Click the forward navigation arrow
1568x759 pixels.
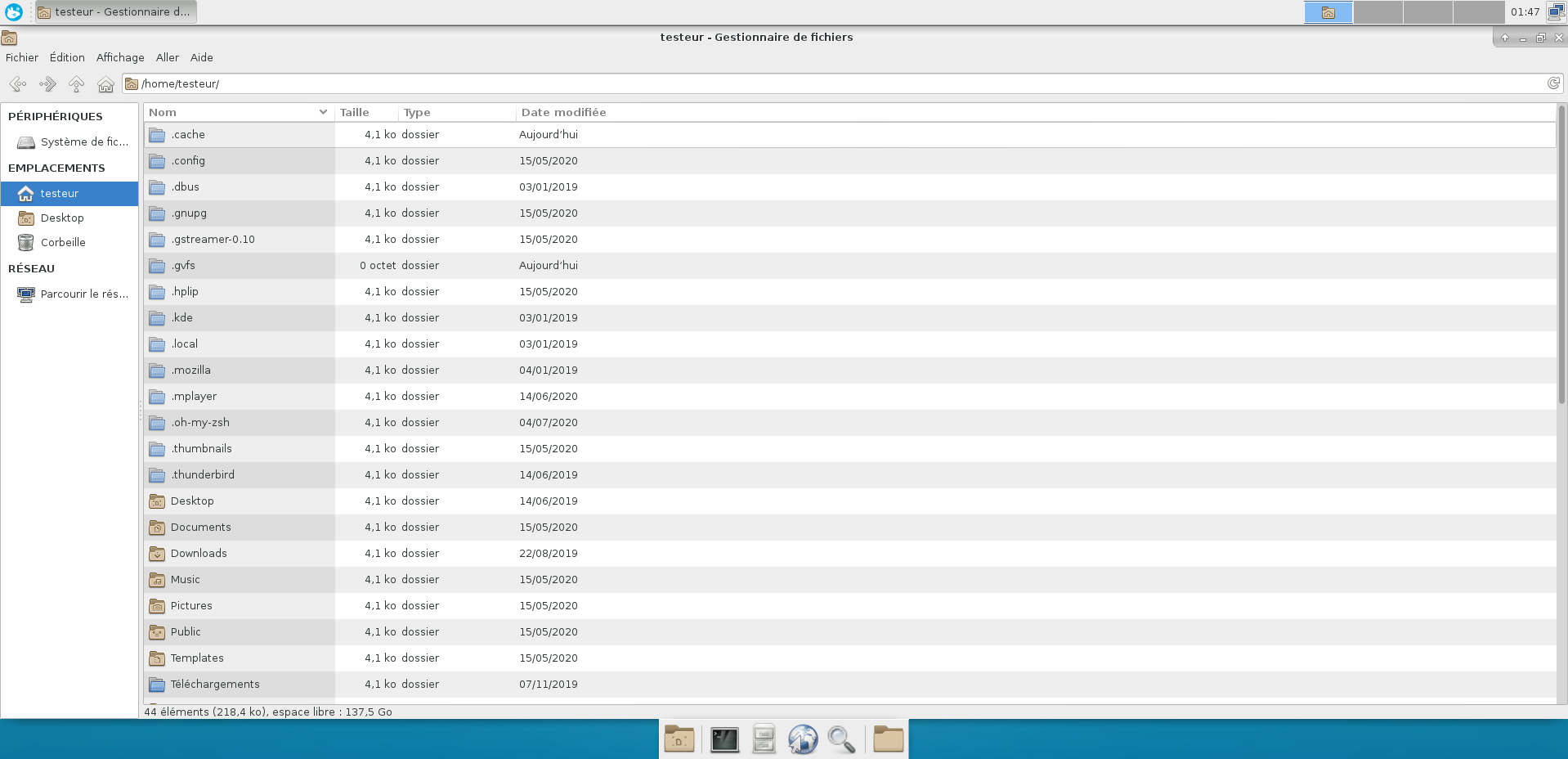pos(47,83)
